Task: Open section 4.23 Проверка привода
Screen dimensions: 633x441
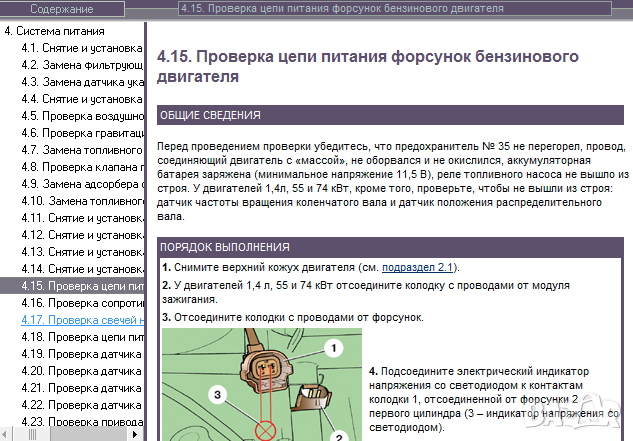Action: tap(83, 422)
